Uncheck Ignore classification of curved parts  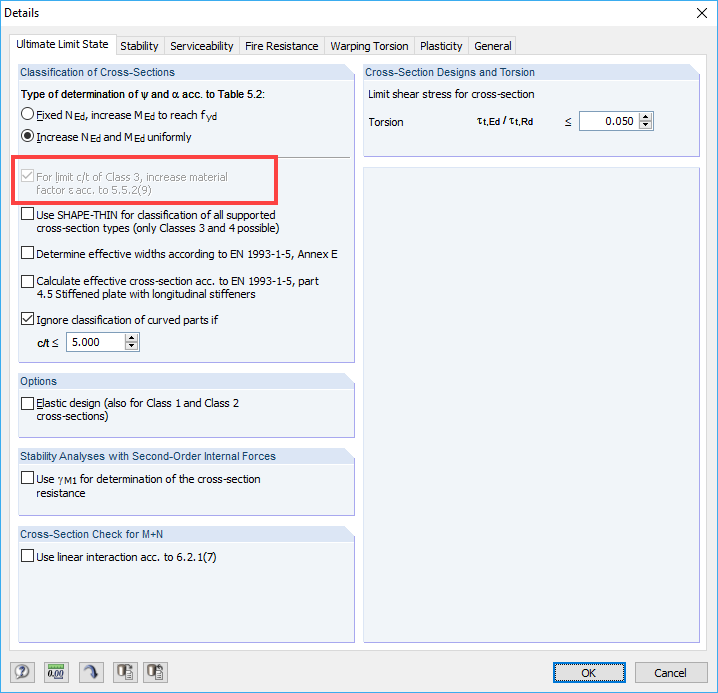pyautogui.click(x=27, y=319)
